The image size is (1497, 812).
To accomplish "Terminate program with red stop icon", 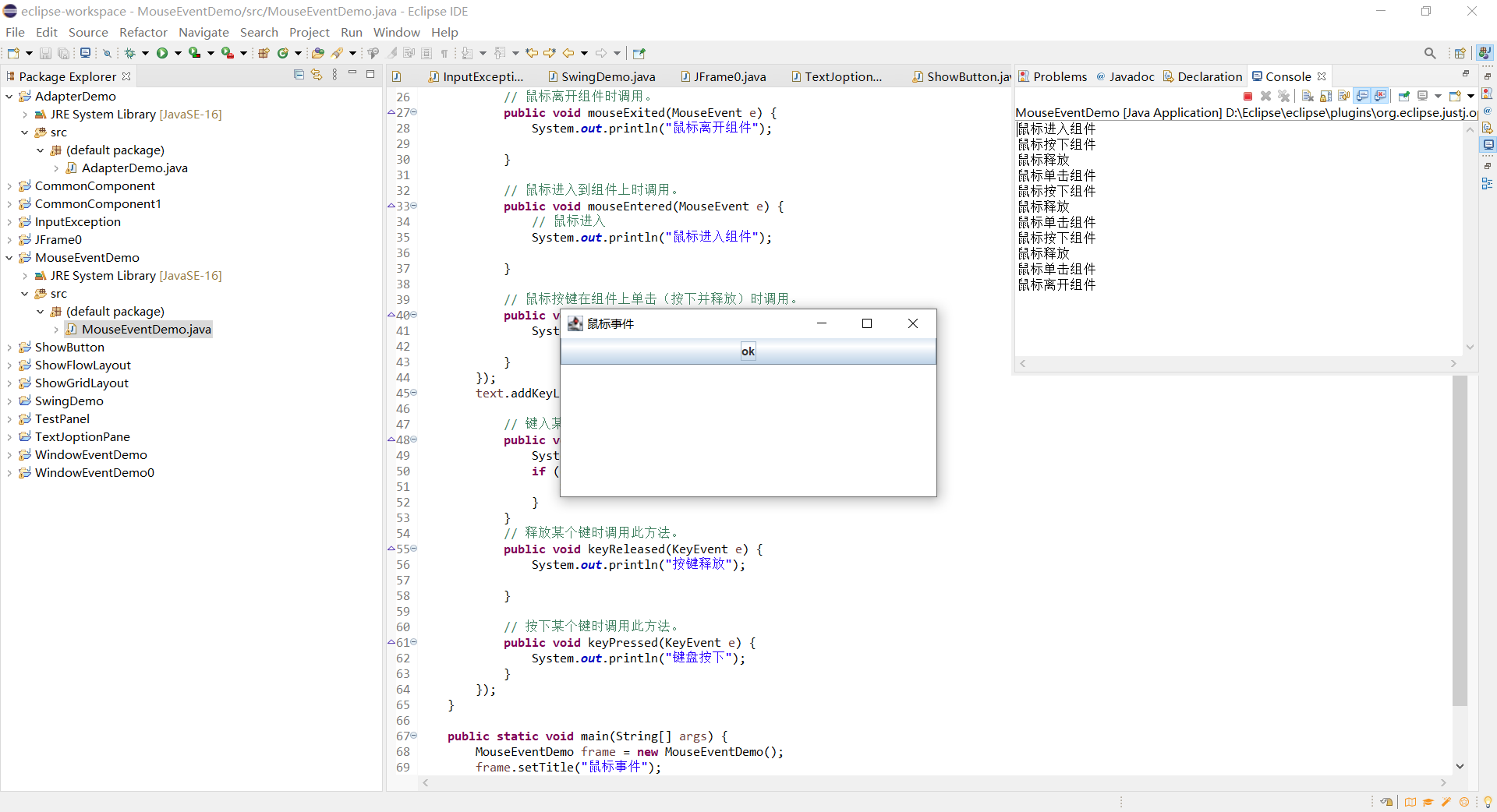I will [x=1247, y=96].
